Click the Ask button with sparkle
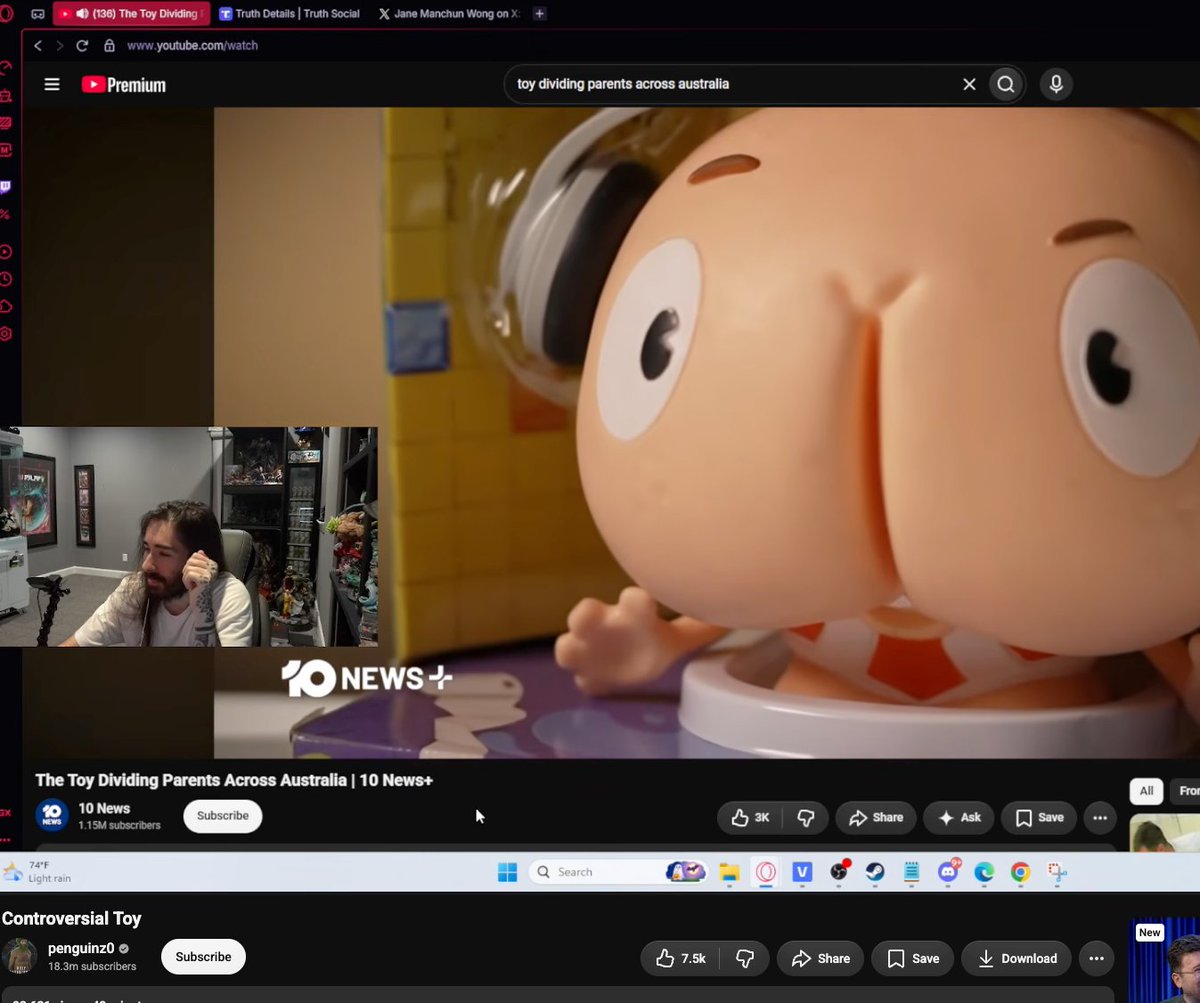 tap(959, 817)
